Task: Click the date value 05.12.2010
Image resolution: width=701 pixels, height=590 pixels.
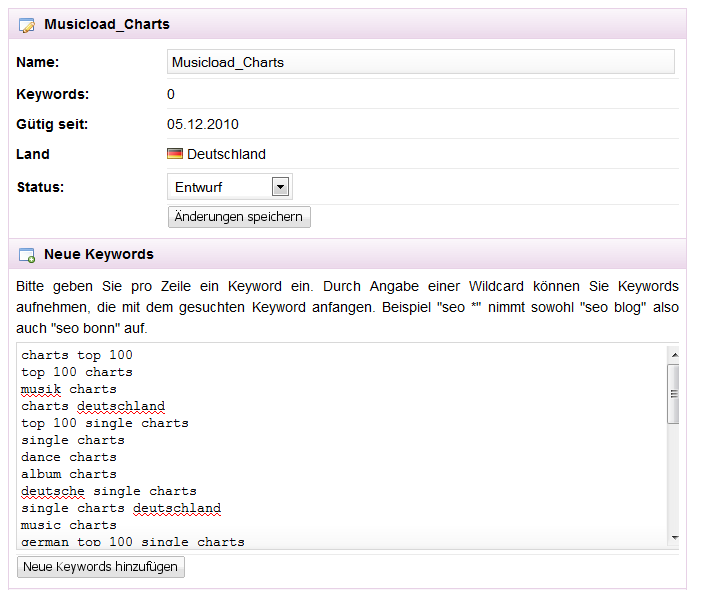Action: point(203,124)
